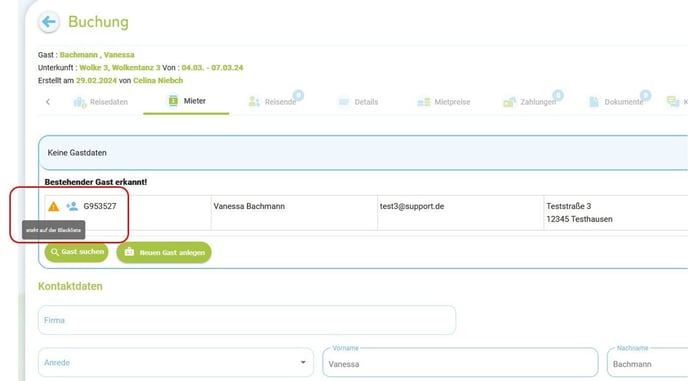
Task: Click the Reisende tab counter badge
Action: coord(298,95)
